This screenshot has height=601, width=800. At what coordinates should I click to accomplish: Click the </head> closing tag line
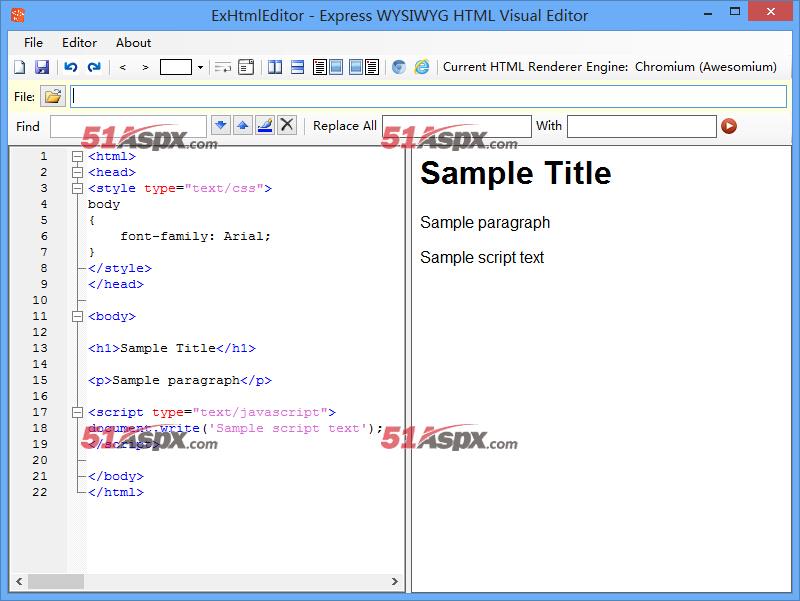coord(116,284)
